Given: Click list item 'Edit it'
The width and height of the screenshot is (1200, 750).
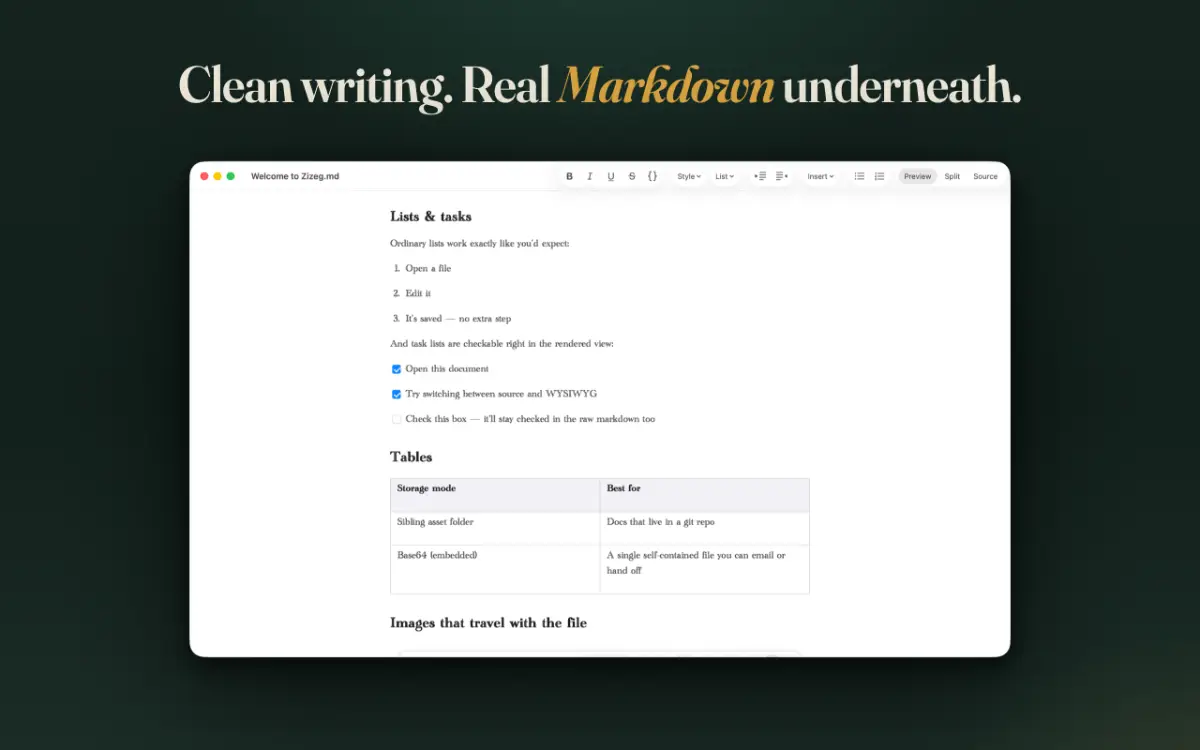Looking at the screenshot, I should [x=418, y=293].
